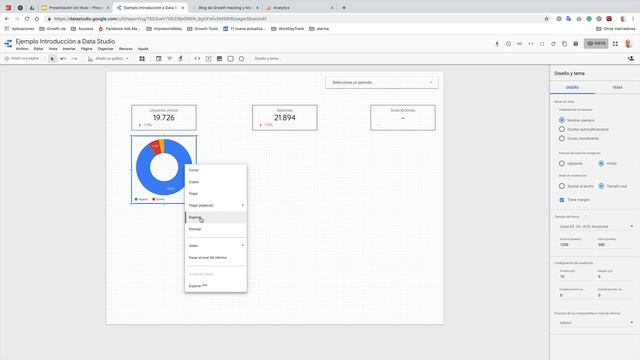Open the help icon
The height and width of the screenshot is (360, 640).
(576, 44)
